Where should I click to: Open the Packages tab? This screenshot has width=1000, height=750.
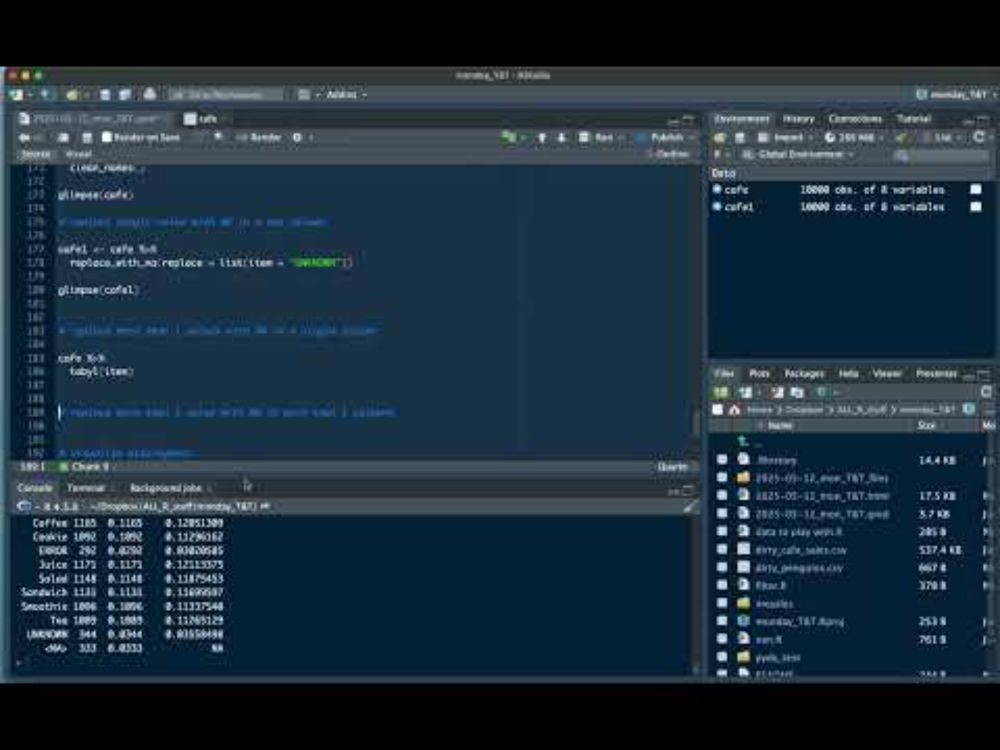(804, 374)
